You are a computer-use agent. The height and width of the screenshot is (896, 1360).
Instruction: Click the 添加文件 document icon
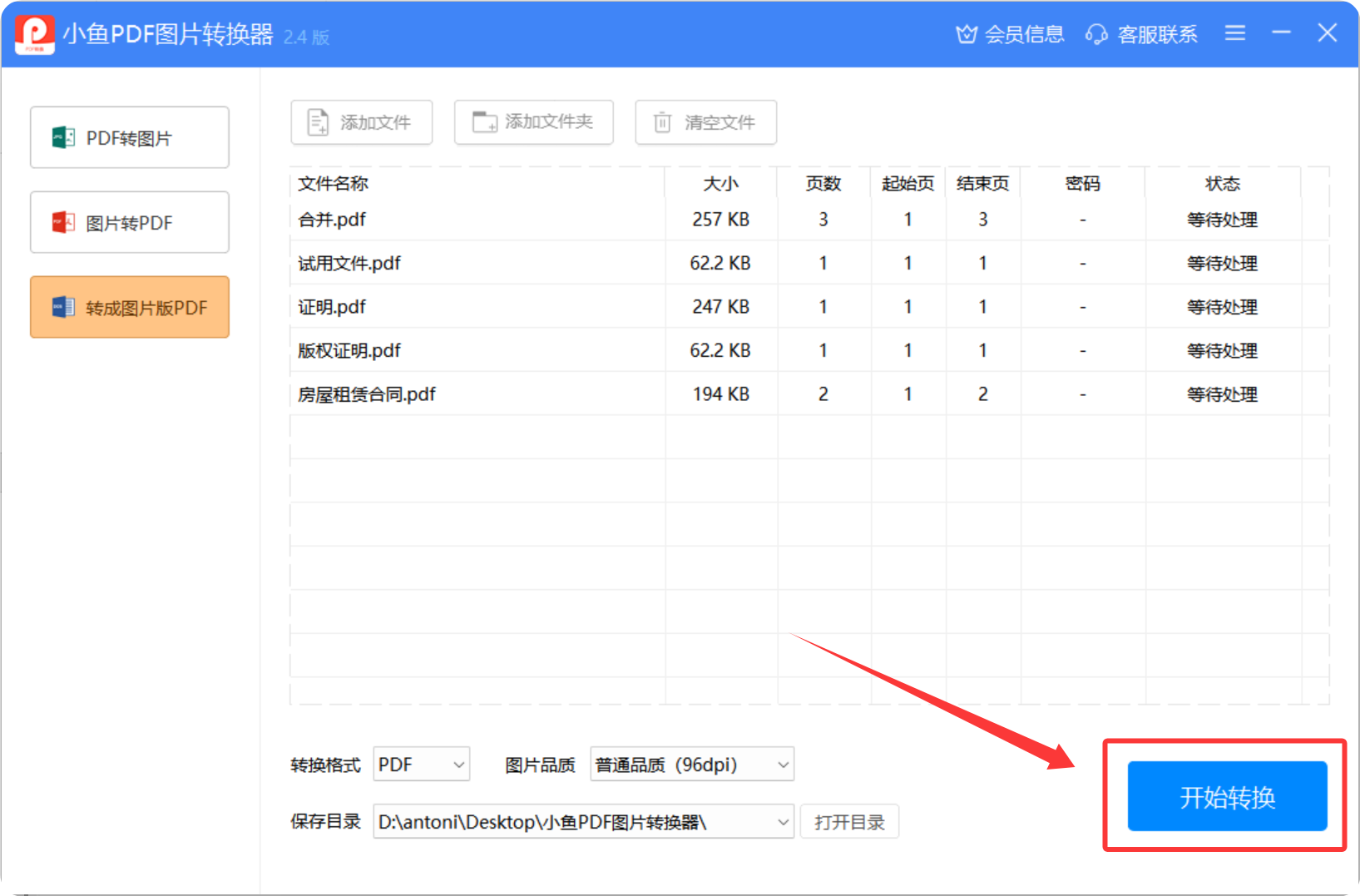[318, 122]
